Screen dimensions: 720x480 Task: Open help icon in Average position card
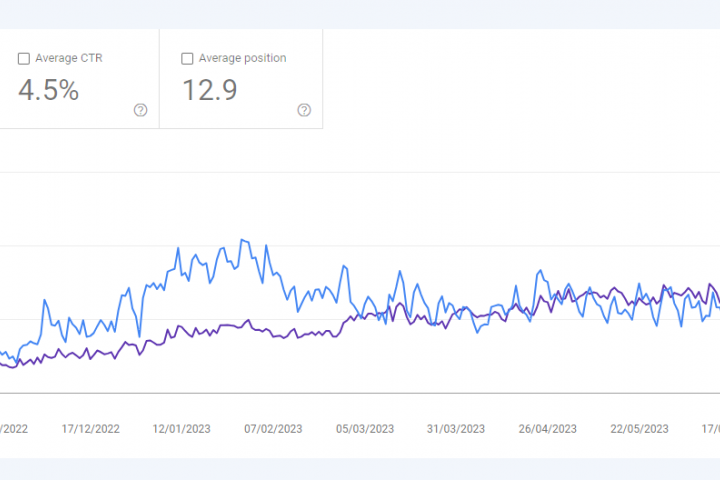(304, 110)
